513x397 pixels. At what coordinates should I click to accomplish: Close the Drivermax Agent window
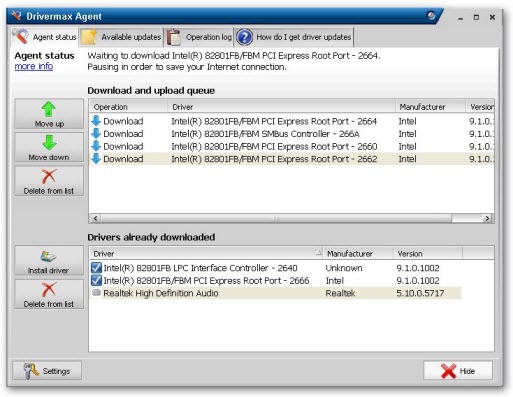point(492,17)
